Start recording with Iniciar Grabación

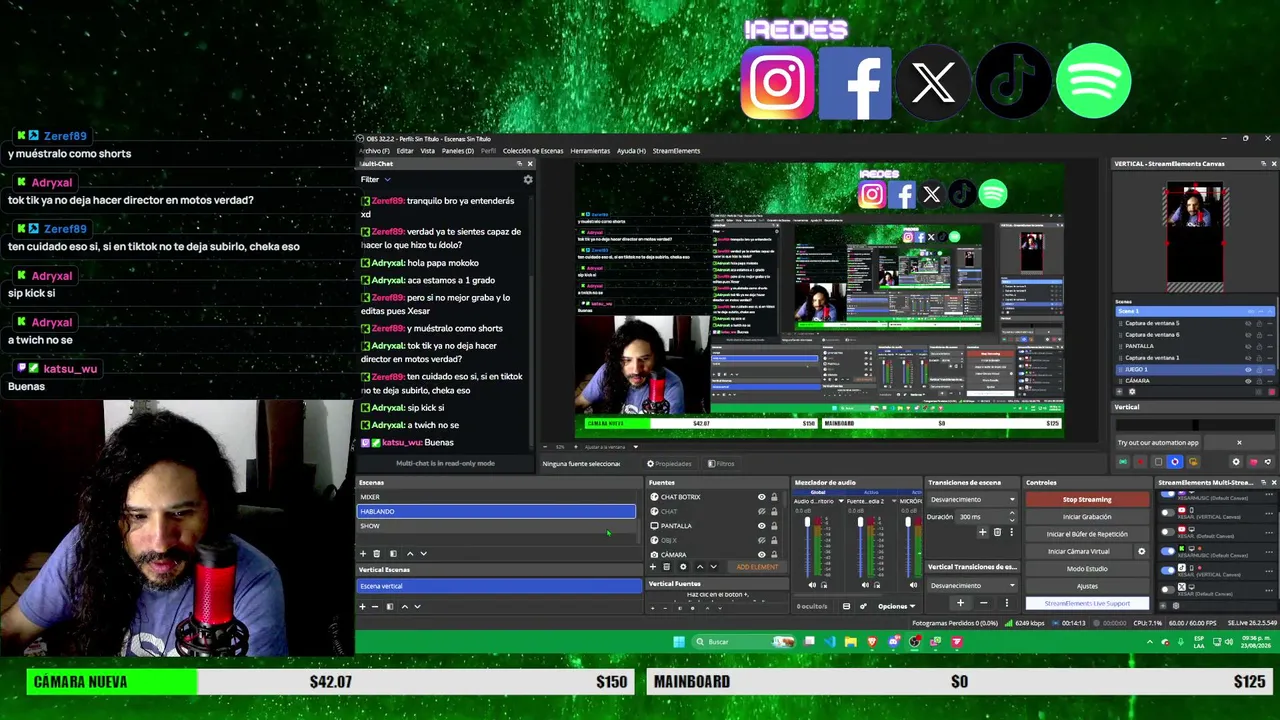coord(1087,517)
